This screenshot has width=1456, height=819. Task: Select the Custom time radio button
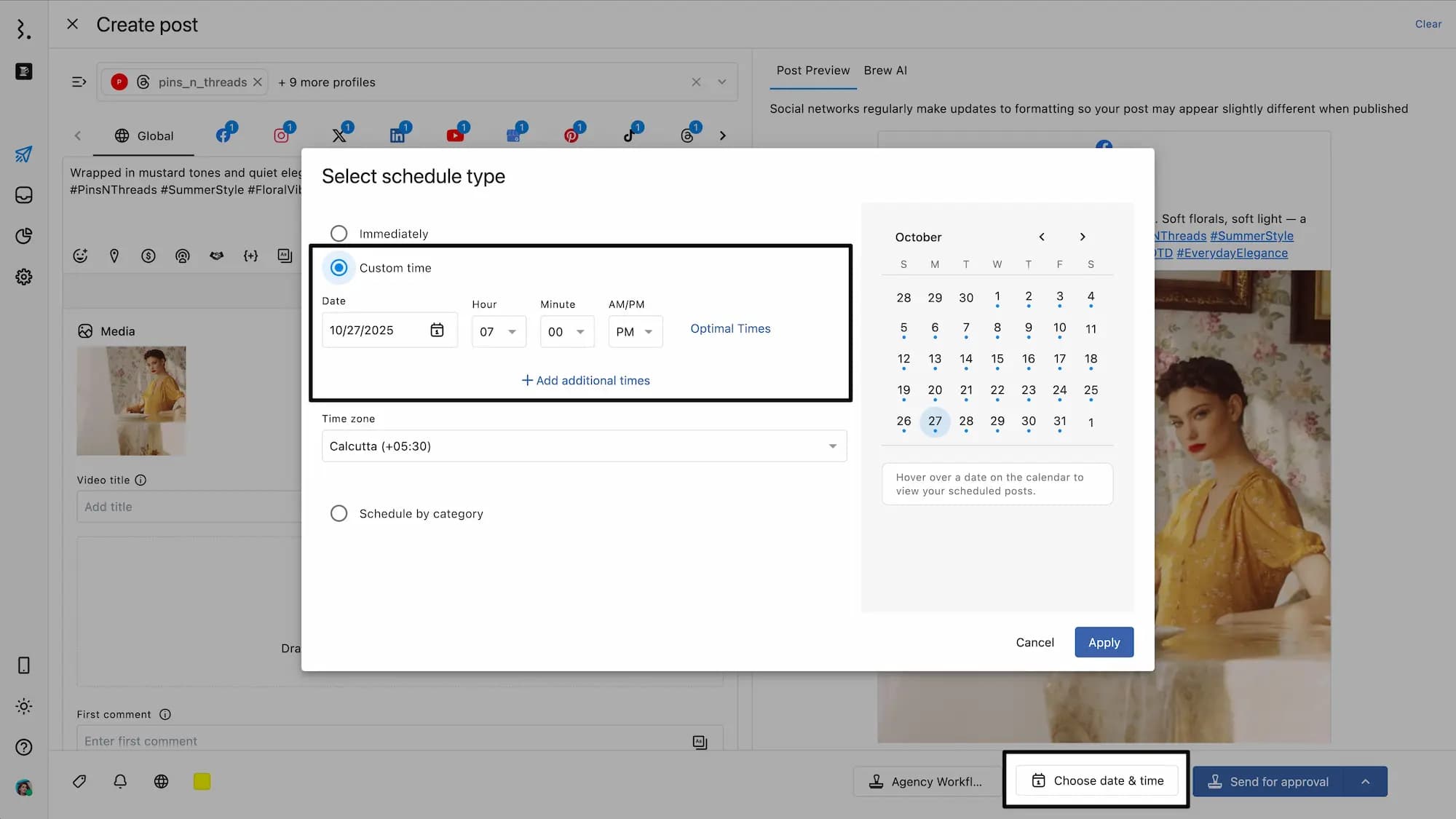click(339, 268)
